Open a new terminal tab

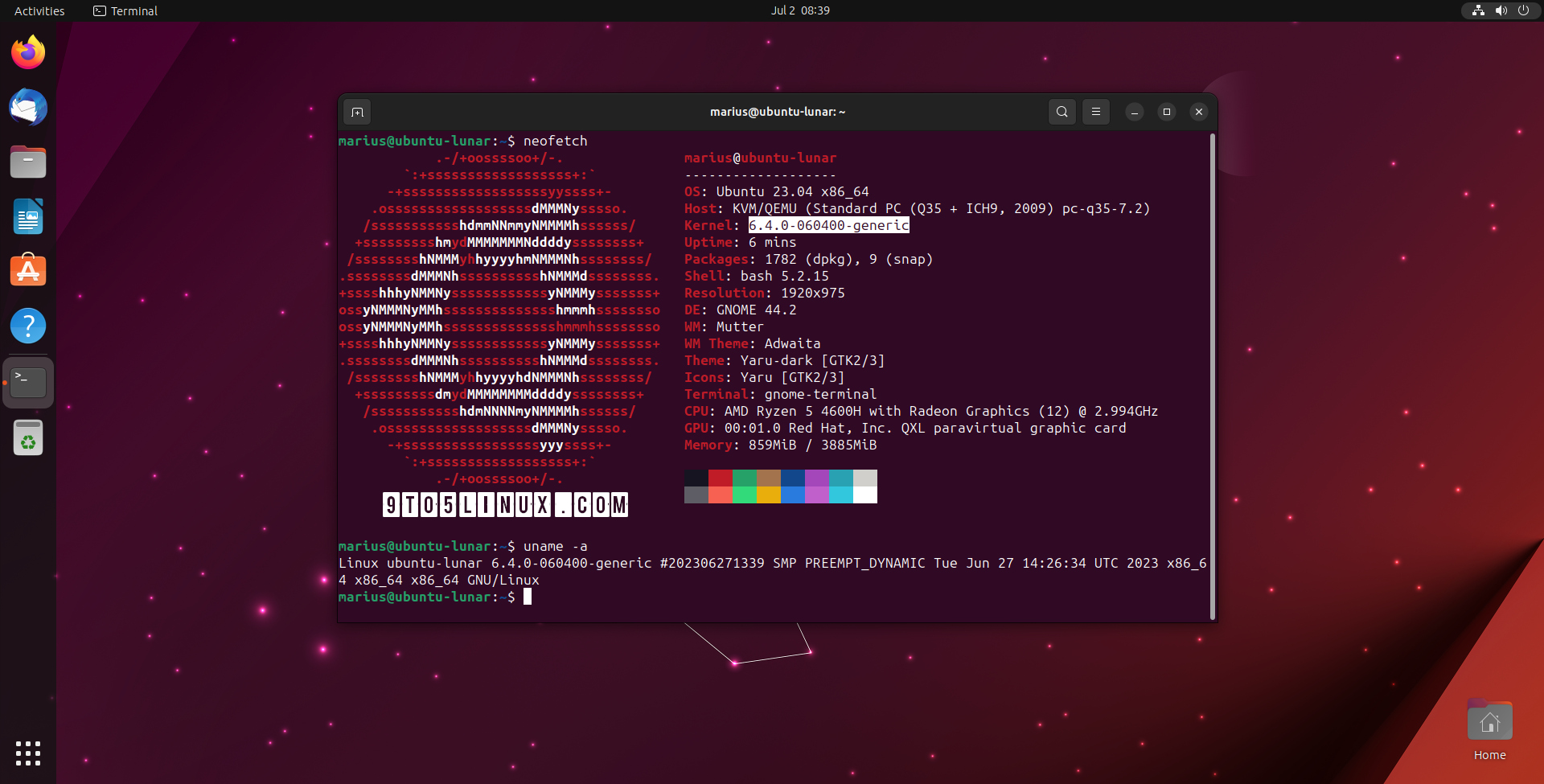click(357, 112)
